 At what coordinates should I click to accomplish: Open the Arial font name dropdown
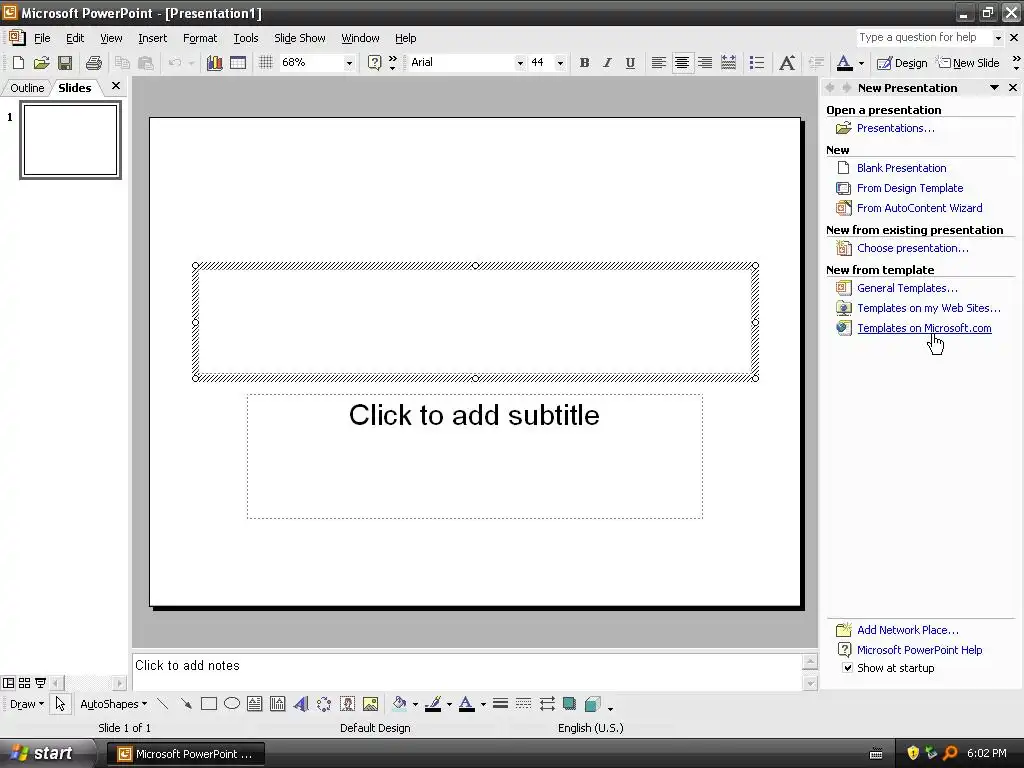coord(520,63)
